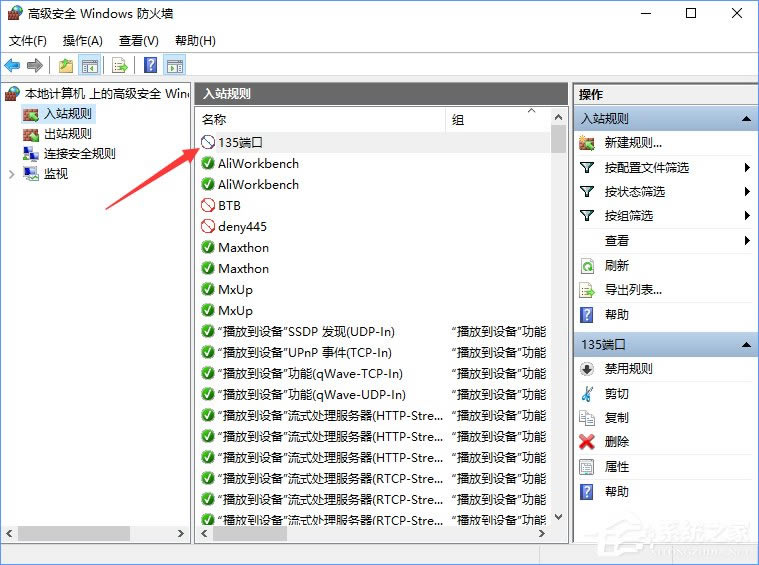Select the first AliWorkbench rule row
Viewport: 759px width, 565px height.
[373, 164]
